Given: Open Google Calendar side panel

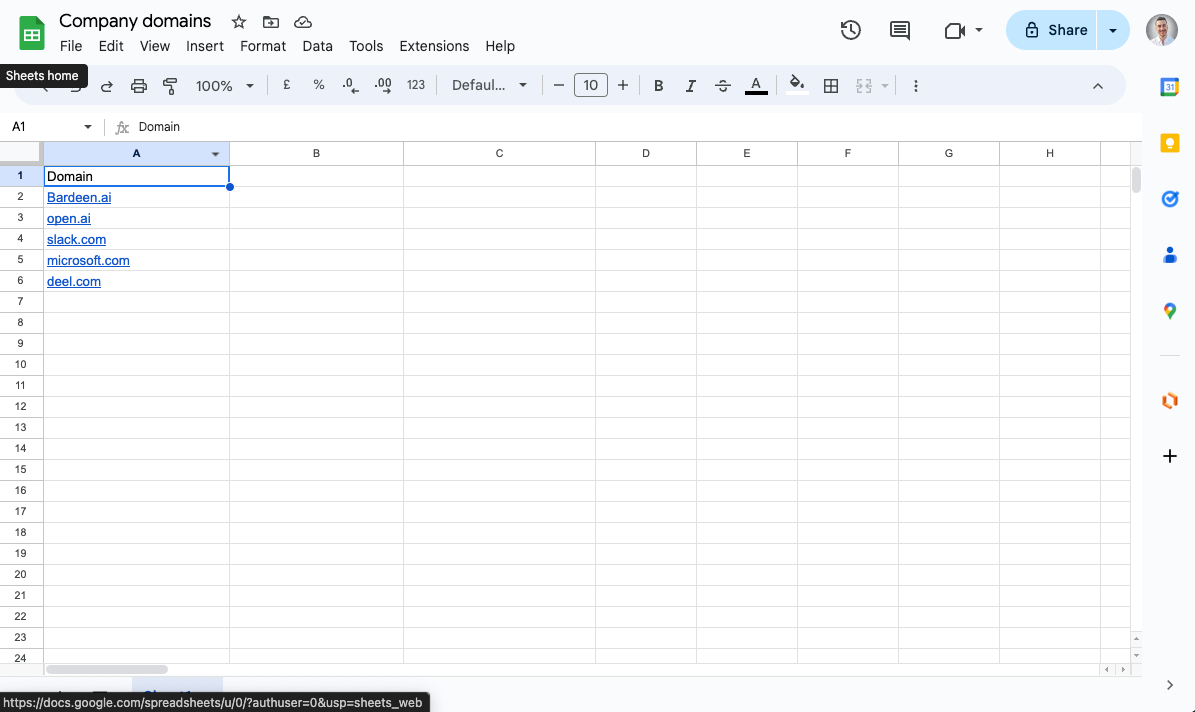Looking at the screenshot, I should [x=1170, y=87].
